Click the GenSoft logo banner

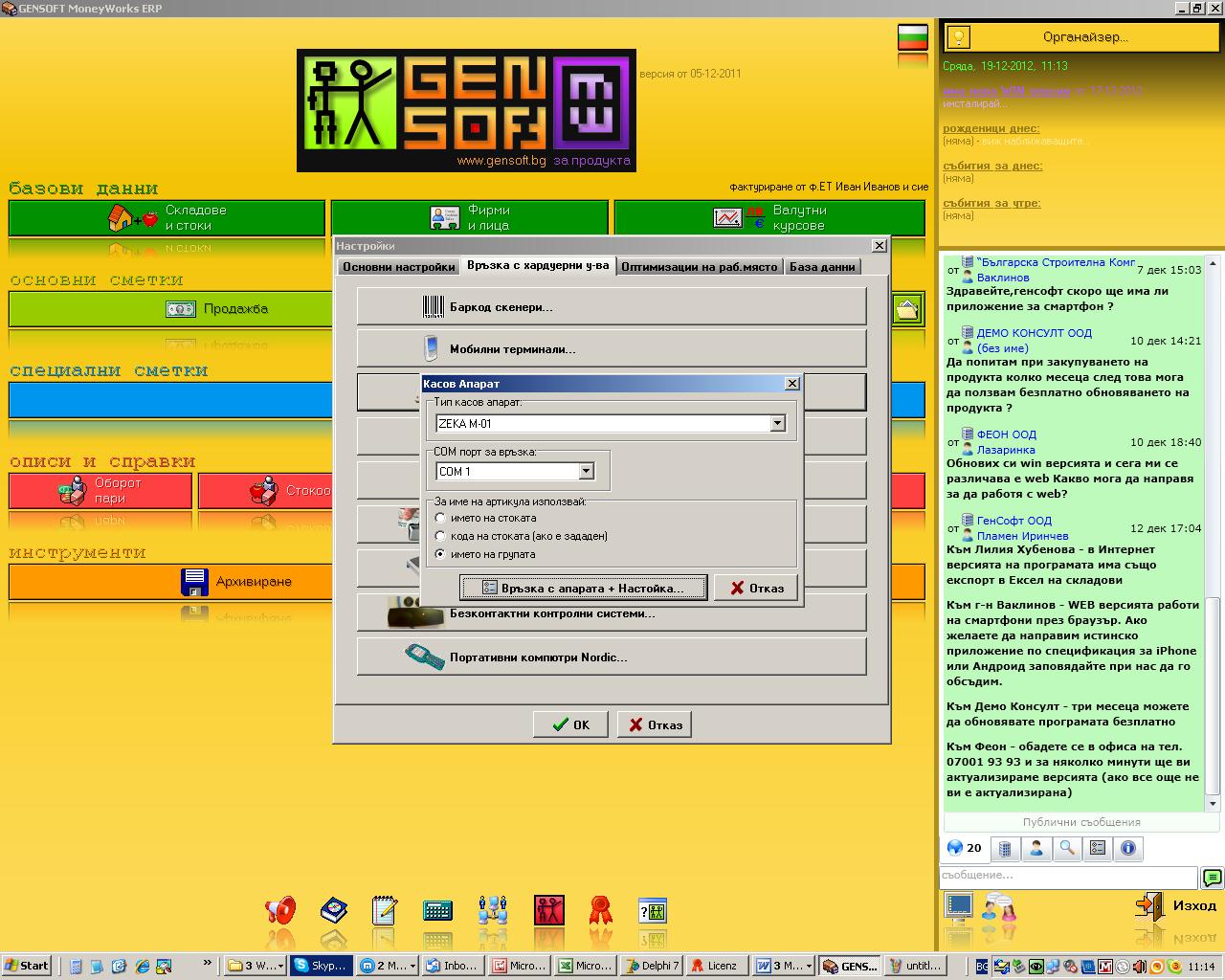click(466, 110)
